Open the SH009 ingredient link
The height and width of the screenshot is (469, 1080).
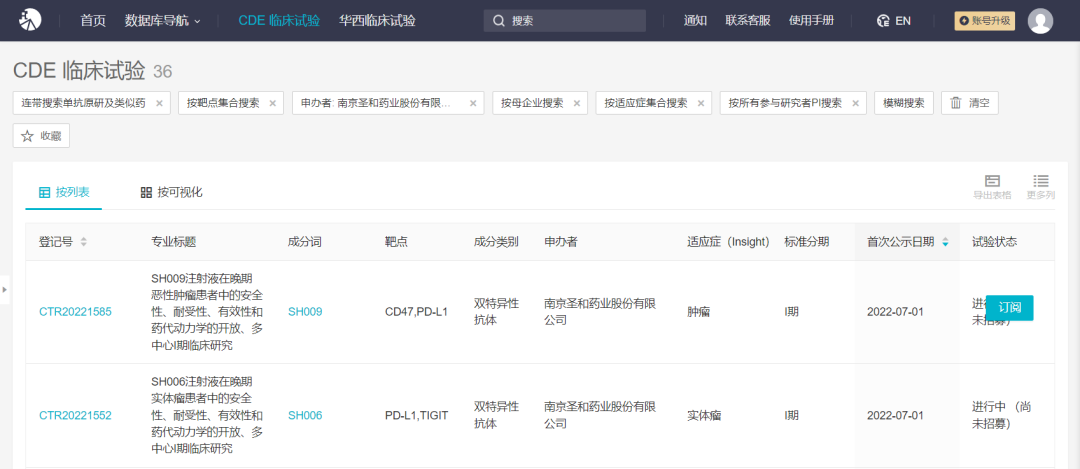[305, 312]
